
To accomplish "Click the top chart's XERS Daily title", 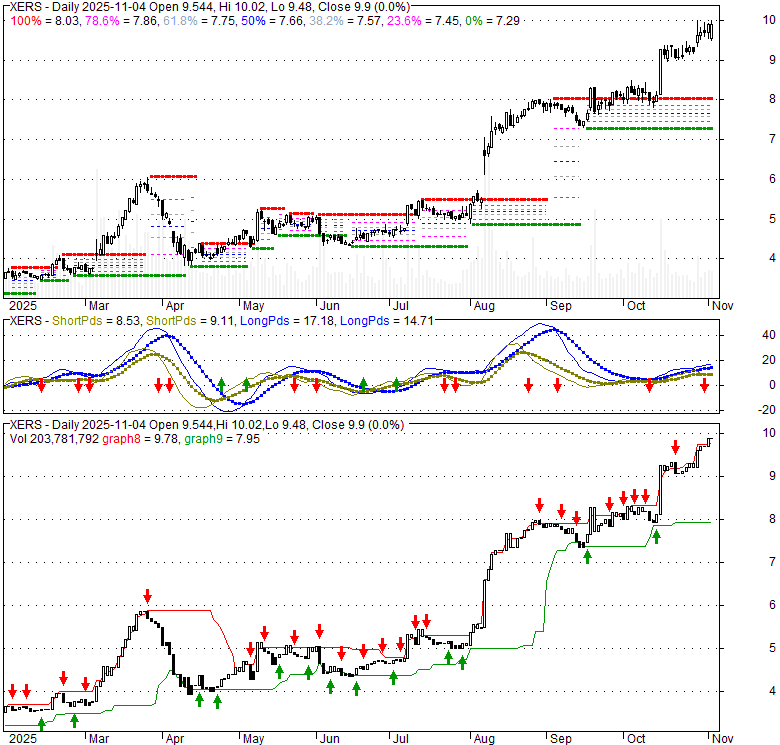I will pos(209,7).
